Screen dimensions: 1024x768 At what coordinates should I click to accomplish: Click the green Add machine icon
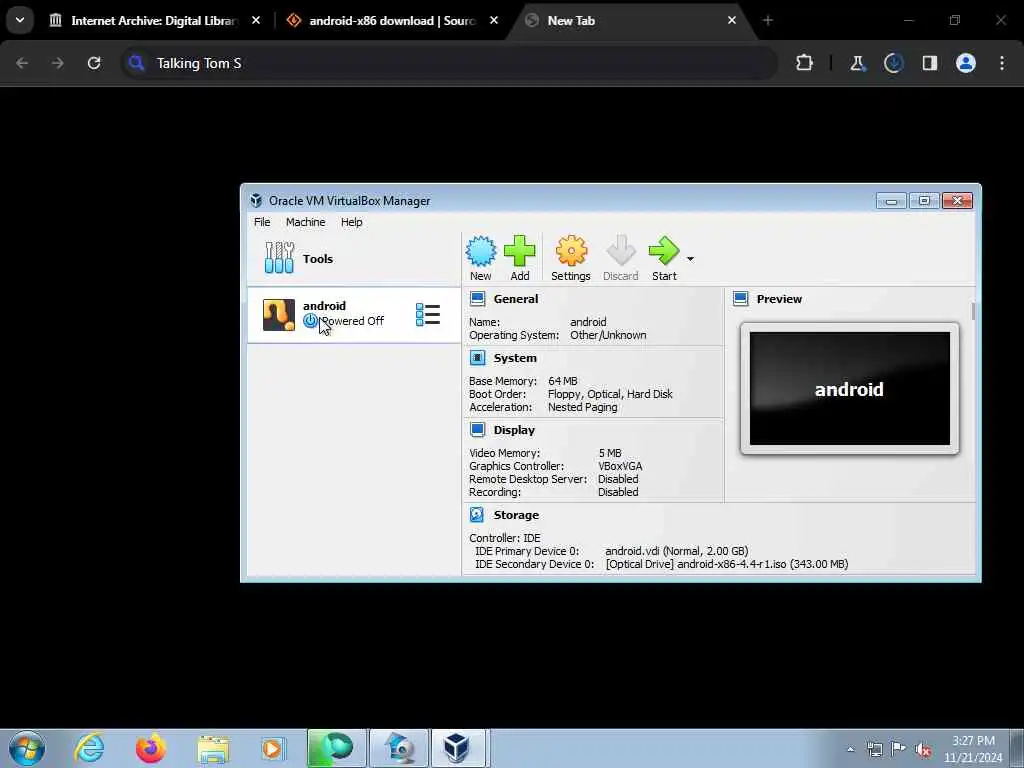click(520, 258)
